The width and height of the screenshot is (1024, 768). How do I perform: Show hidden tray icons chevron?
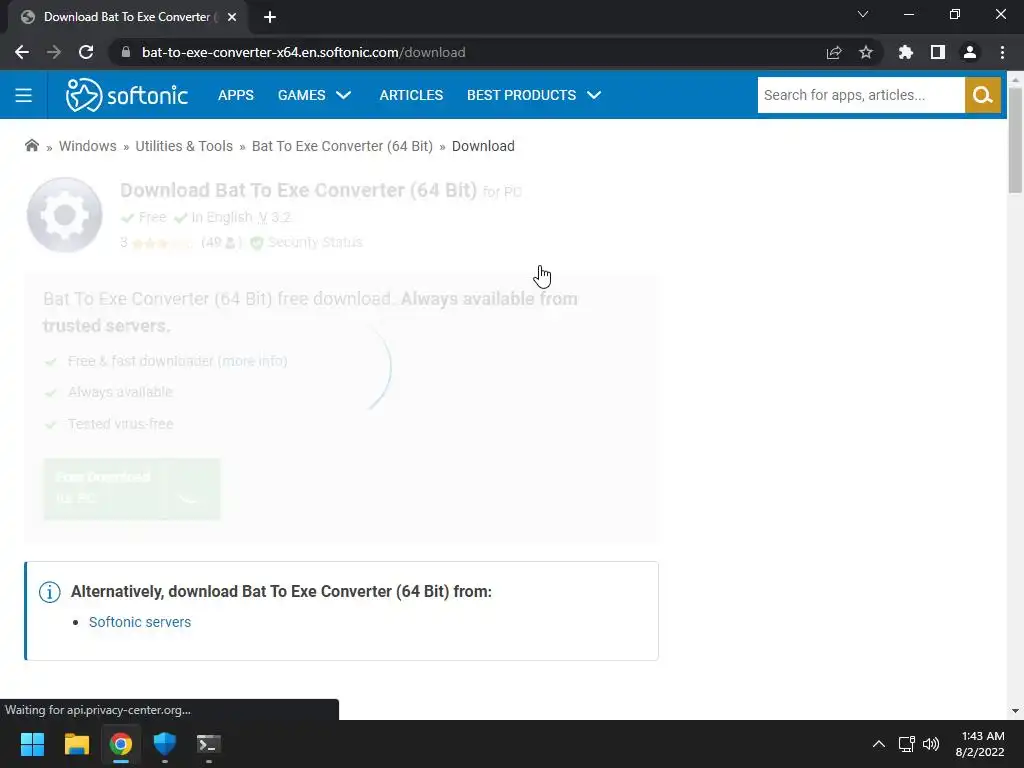(x=878, y=744)
